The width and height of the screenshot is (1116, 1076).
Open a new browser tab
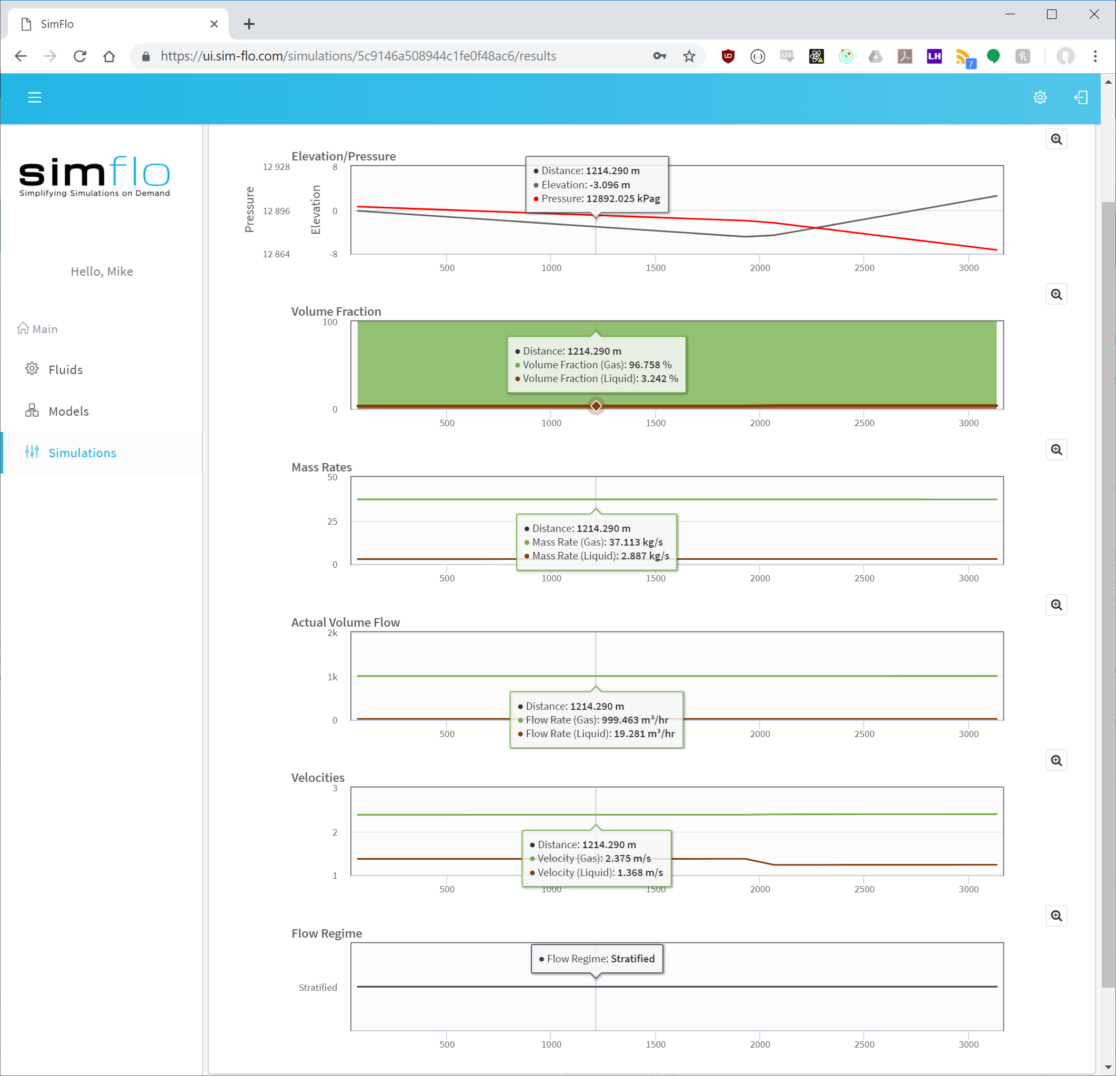[x=249, y=24]
